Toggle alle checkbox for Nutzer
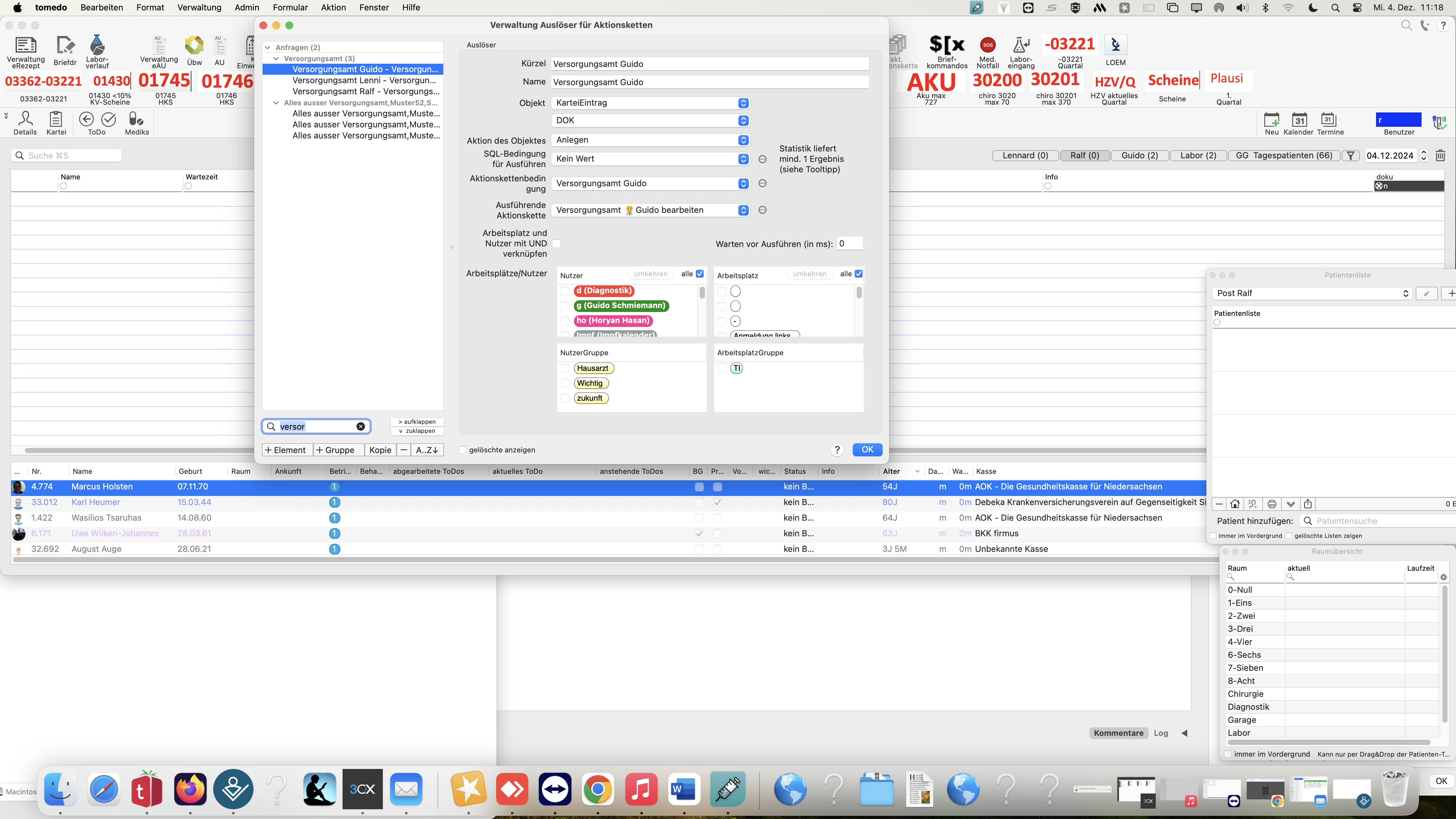Viewport: 1456px width, 819px height. click(x=700, y=274)
